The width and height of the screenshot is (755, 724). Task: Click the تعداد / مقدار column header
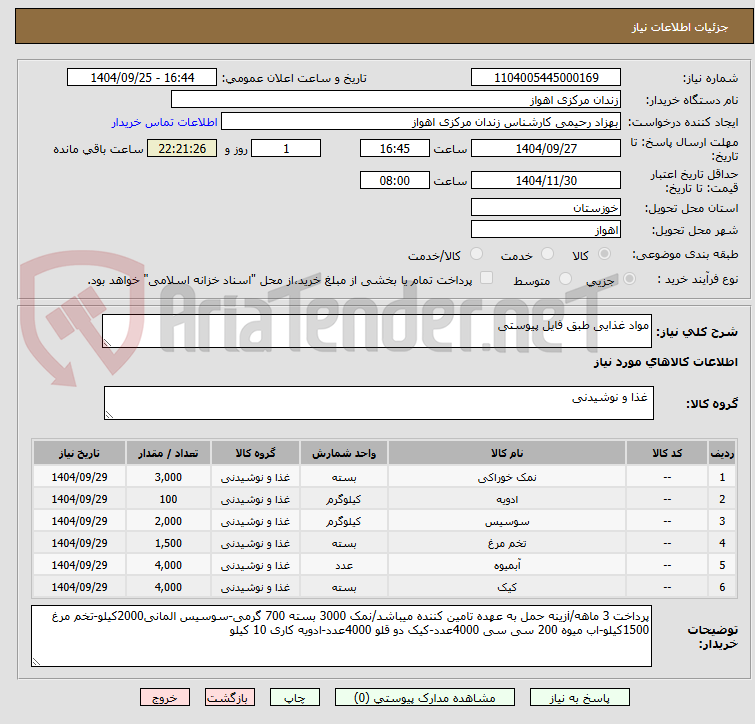tap(168, 453)
